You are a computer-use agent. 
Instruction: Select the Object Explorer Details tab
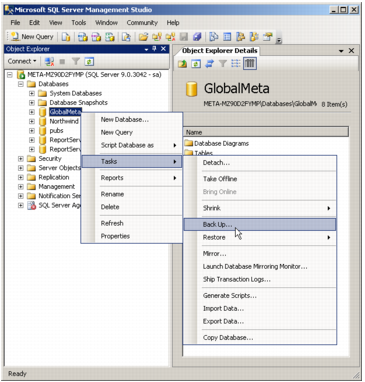220,51
